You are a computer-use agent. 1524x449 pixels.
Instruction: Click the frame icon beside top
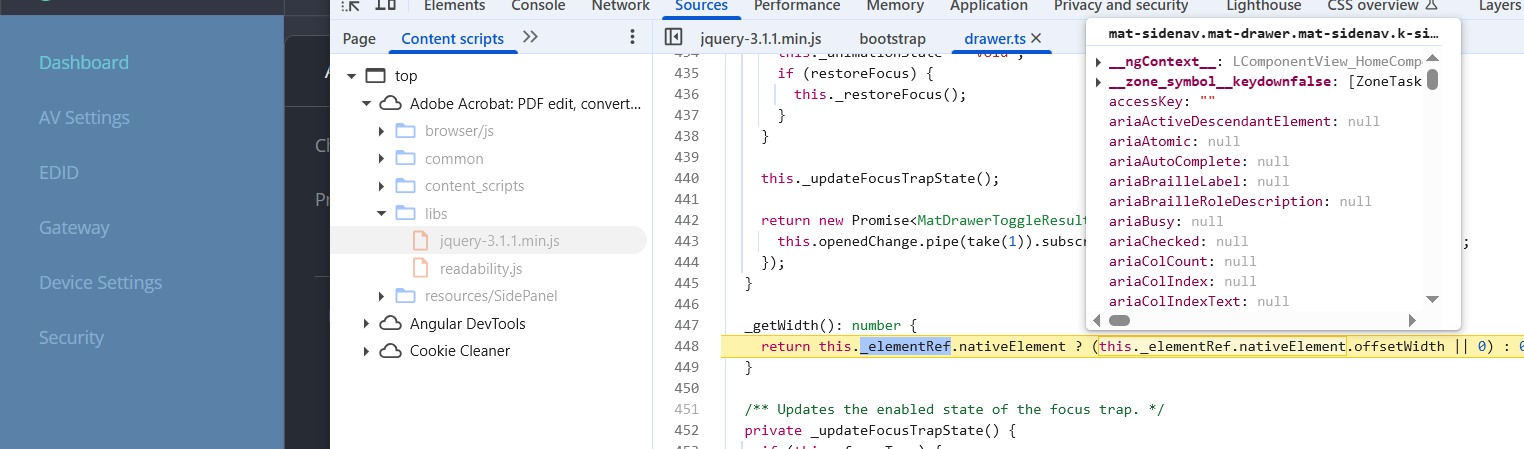click(x=375, y=76)
